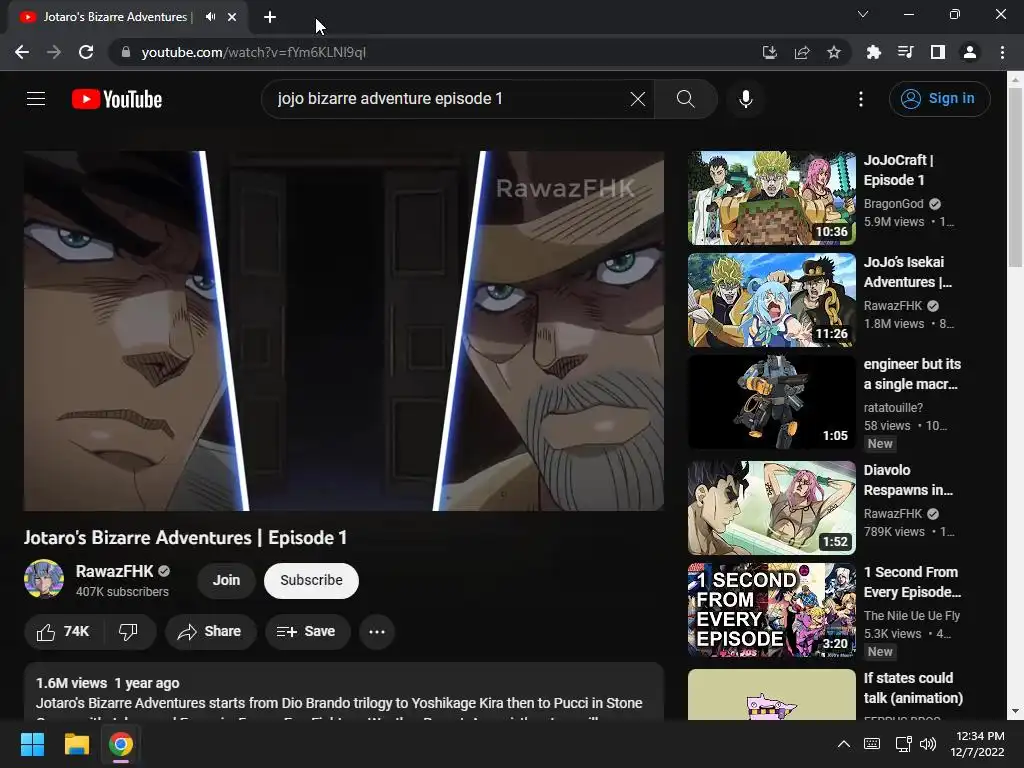Open Chrome profile icon

point(970,52)
